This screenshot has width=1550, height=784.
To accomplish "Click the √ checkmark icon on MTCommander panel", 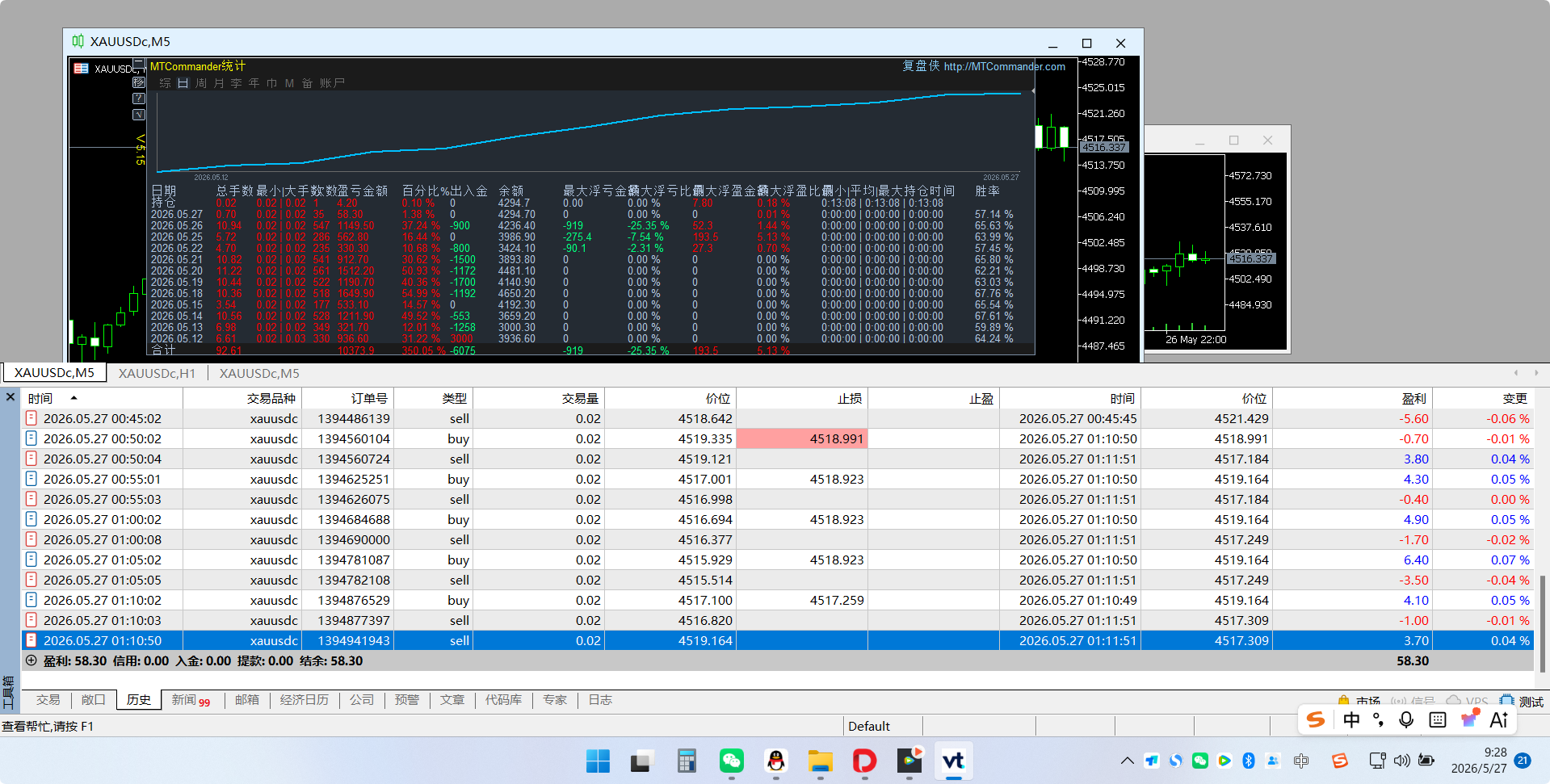I will pos(139,115).
